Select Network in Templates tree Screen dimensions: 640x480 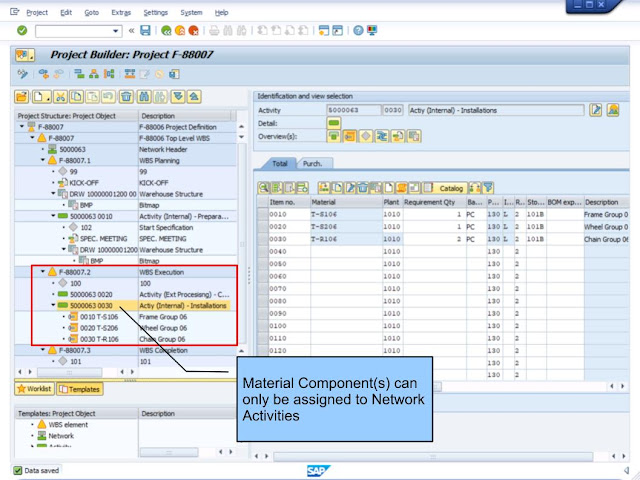[61, 436]
